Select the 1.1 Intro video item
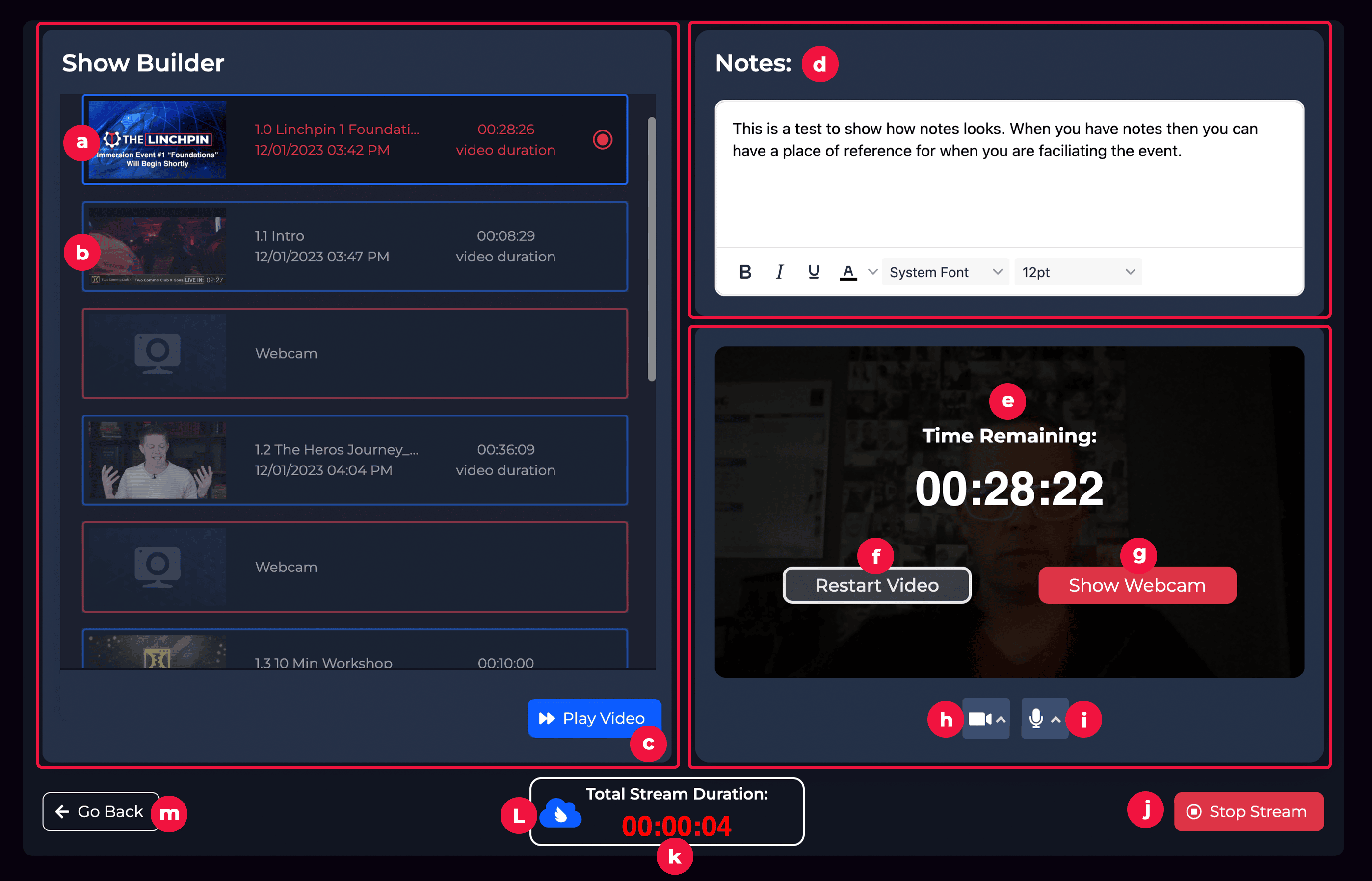 (355, 247)
